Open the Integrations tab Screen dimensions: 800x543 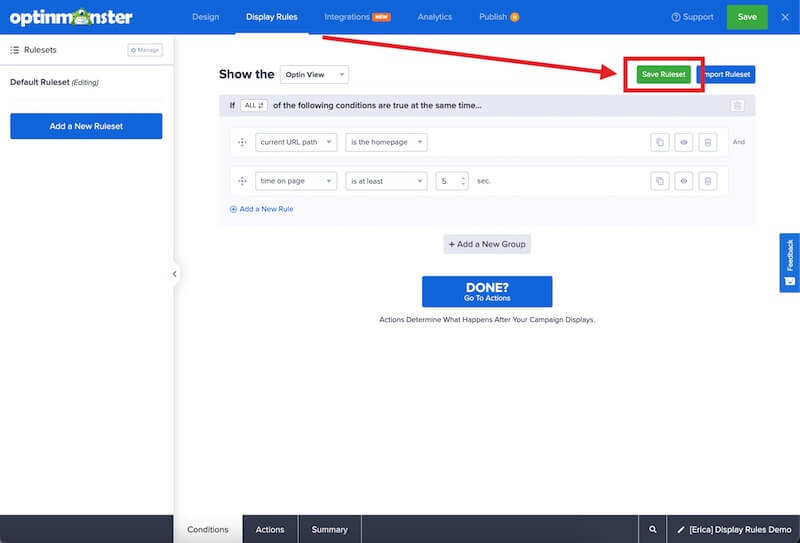pos(357,17)
